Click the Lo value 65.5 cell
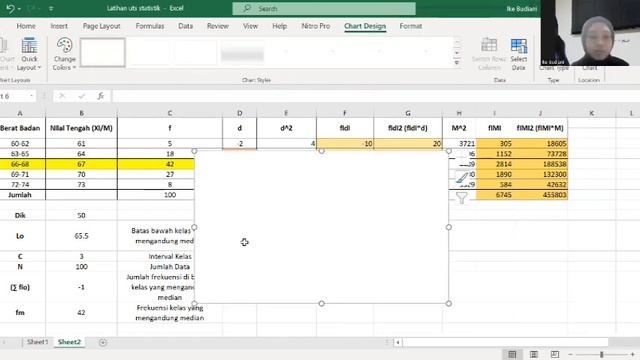The width and height of the screenshot is (640, 360). click(x=81, y=236)
